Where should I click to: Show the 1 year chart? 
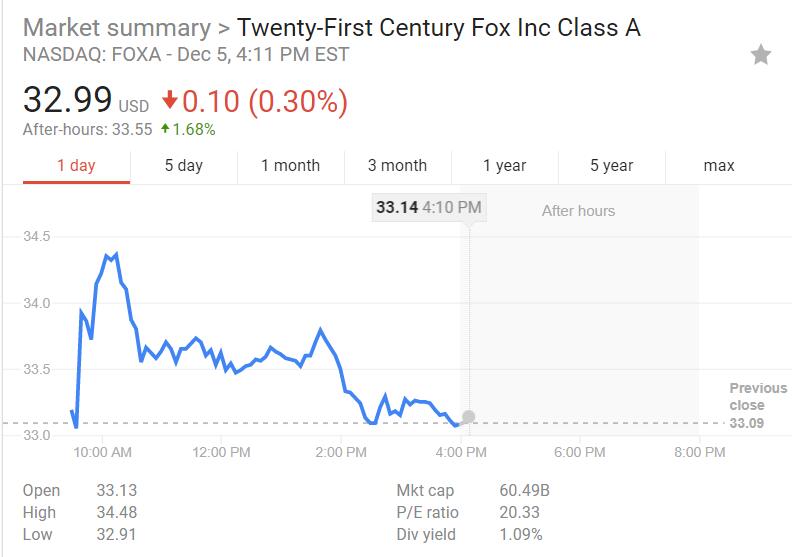point(504,165)
